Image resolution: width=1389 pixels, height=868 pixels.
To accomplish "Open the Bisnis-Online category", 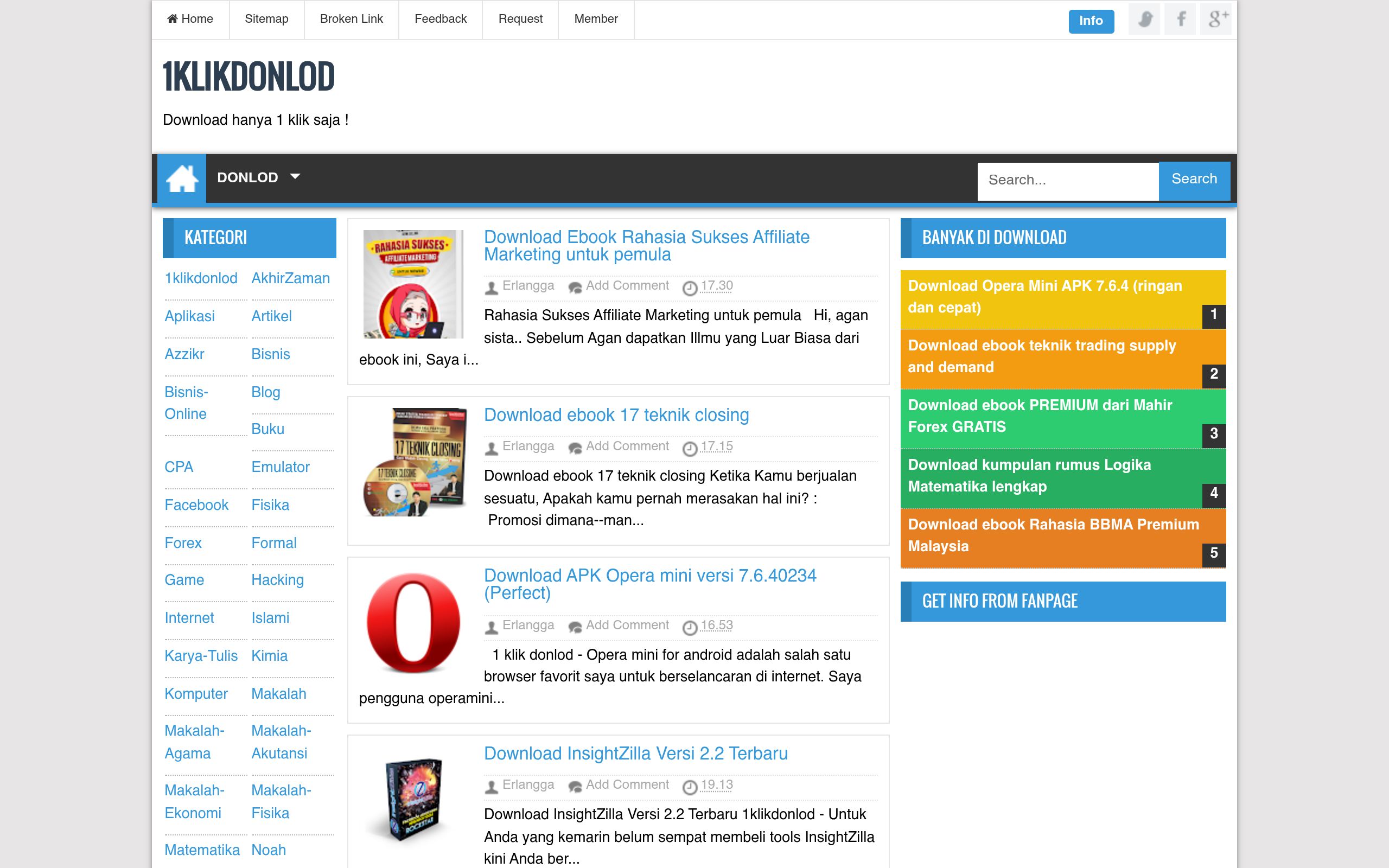I will tap(187, 403).
